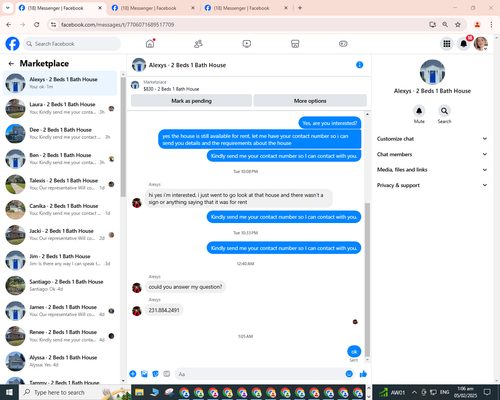Open more actions plus icon in composer
This screenshot has height=400, width=500.
click(133, 374)
